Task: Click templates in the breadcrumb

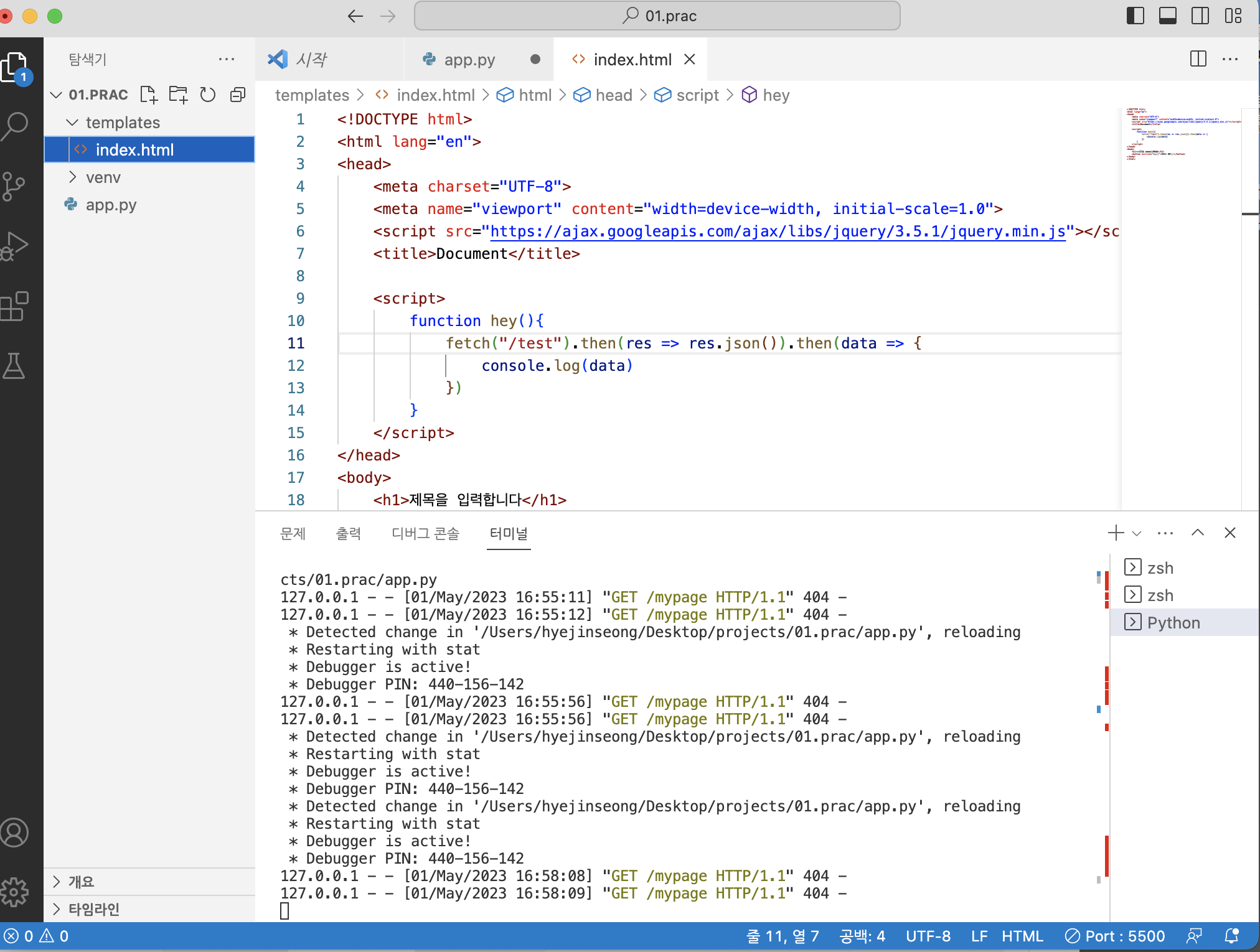Action: (312, 95)
